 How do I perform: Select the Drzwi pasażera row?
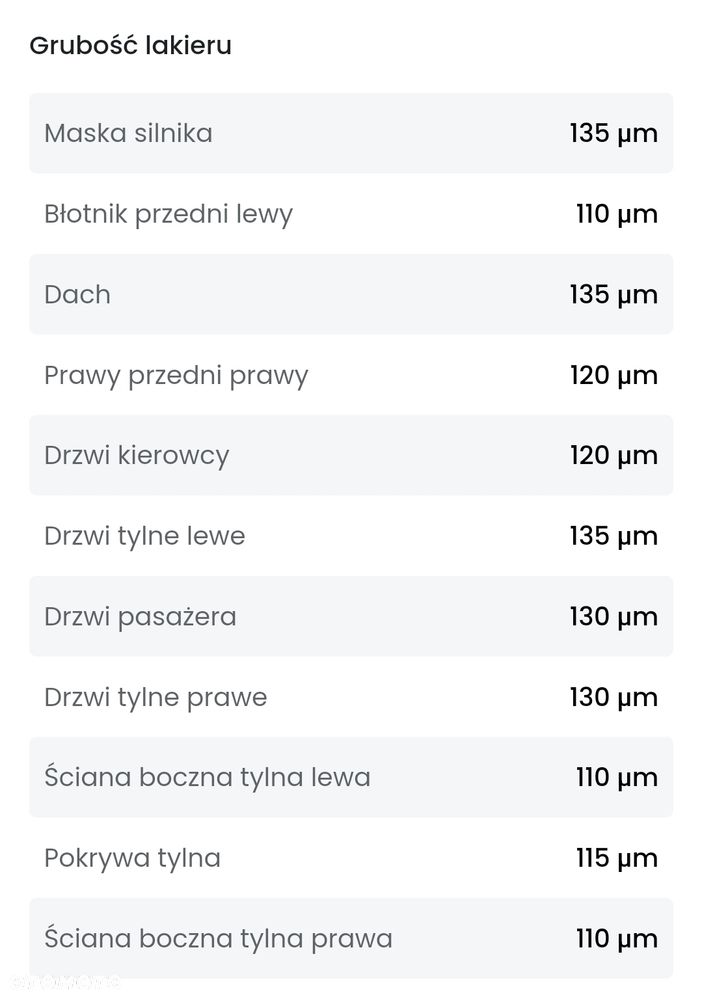351,617
